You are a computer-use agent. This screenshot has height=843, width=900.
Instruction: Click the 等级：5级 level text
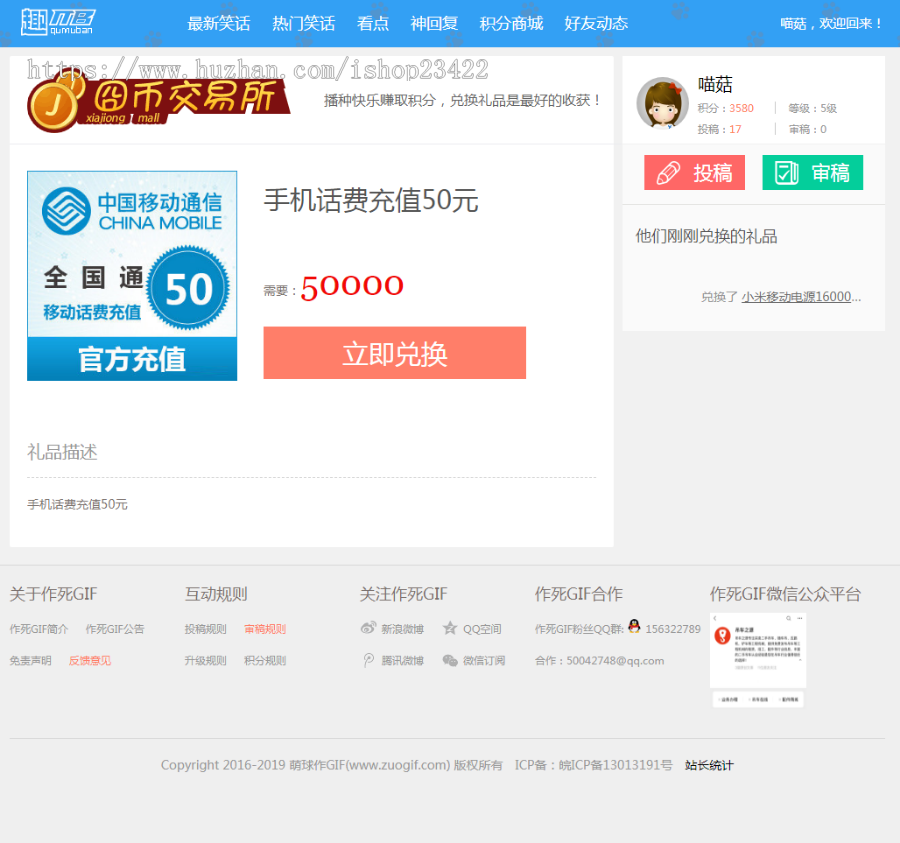[x=812, y=108]
